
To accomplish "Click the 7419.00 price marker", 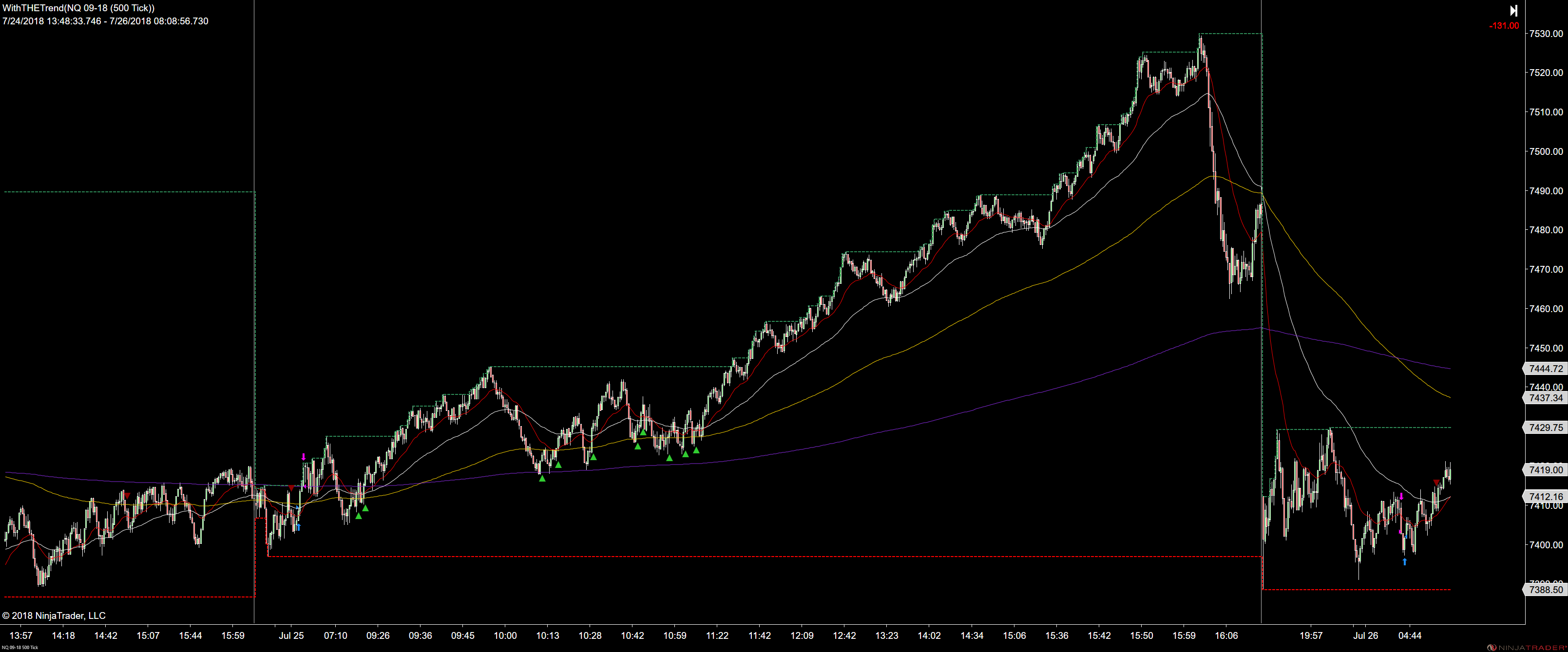I will pos(1545,469).
